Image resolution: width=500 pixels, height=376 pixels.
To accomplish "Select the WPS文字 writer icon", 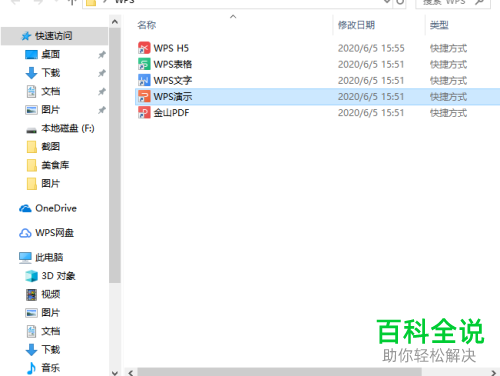I will pyautogui.click(x=144, y=80).
